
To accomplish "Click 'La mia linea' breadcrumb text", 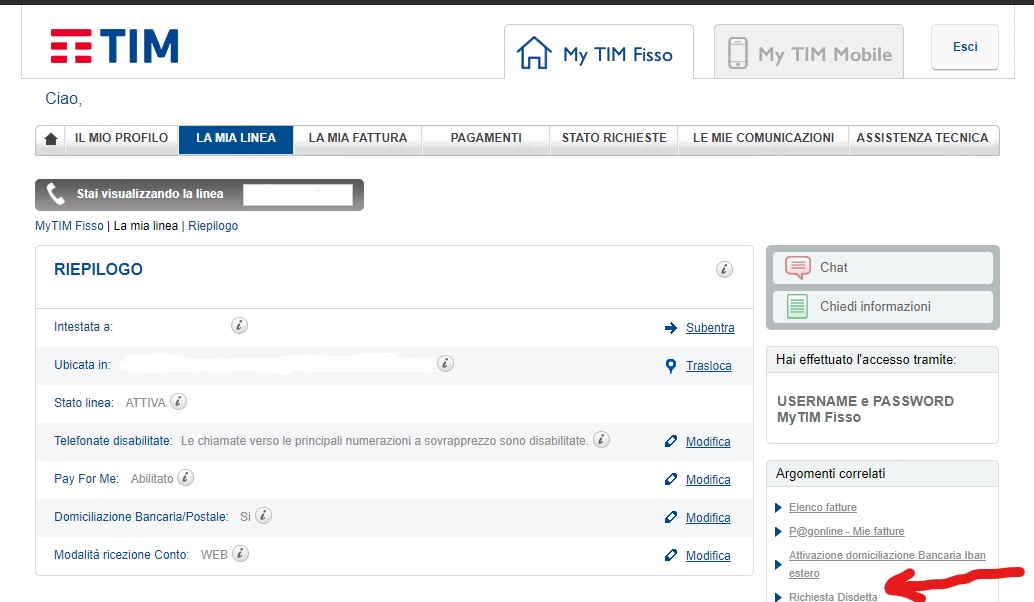I will tap(146, 226).
